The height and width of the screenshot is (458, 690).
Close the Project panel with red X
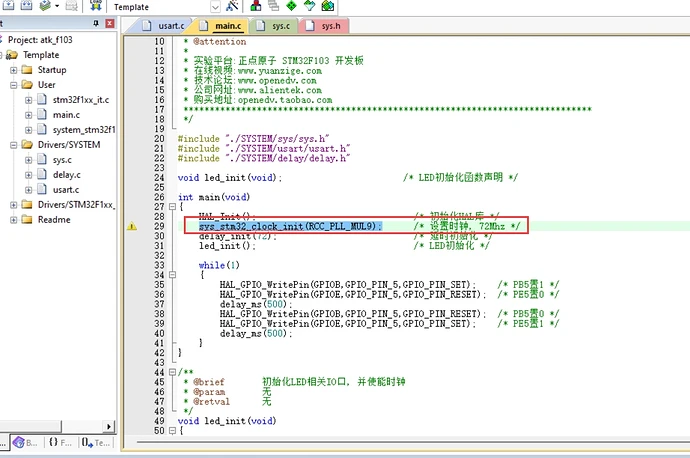point(109,23)
